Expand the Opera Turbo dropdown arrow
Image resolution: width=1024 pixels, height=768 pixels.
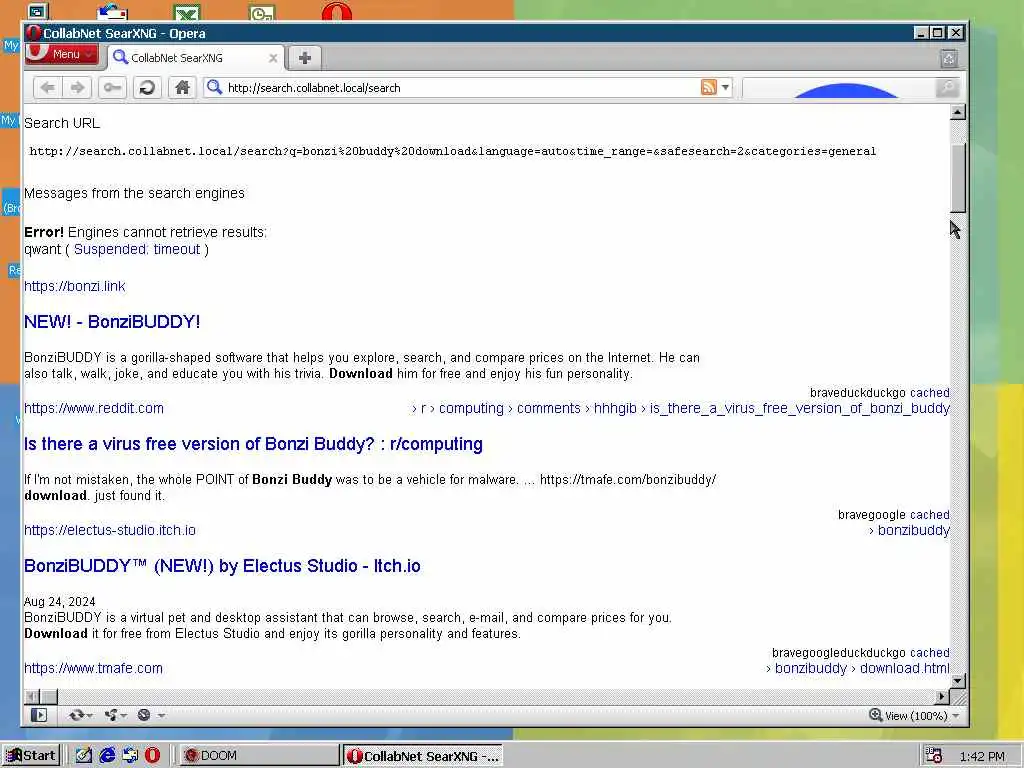click(161, 716)
